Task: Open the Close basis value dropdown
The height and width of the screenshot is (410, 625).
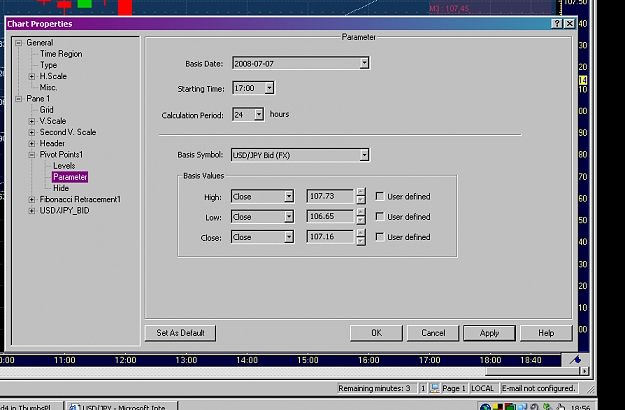Action: pos(289,237)
